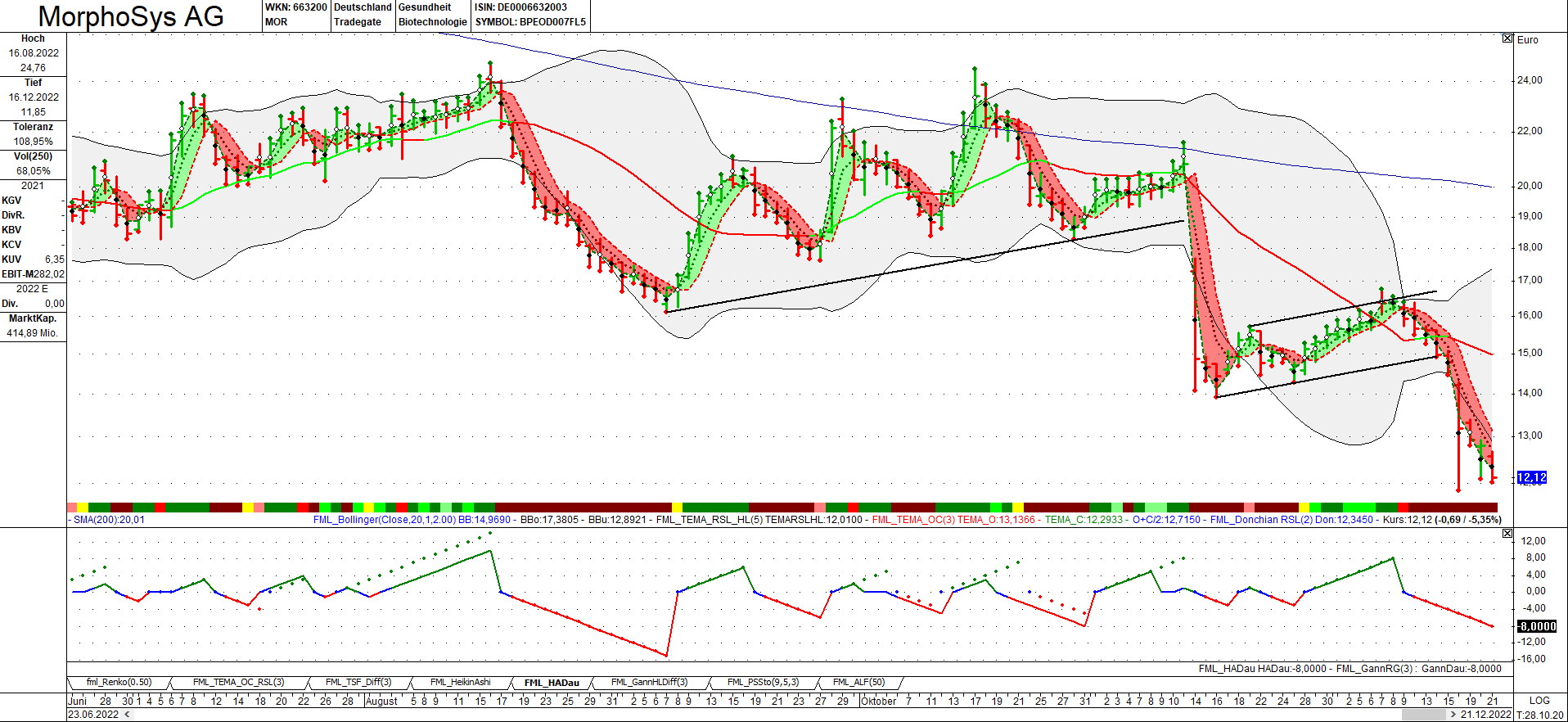Viewport: 1568px width, 722px height.
Task: Click the end date 21.12.2022
Action: (1485, 715)
